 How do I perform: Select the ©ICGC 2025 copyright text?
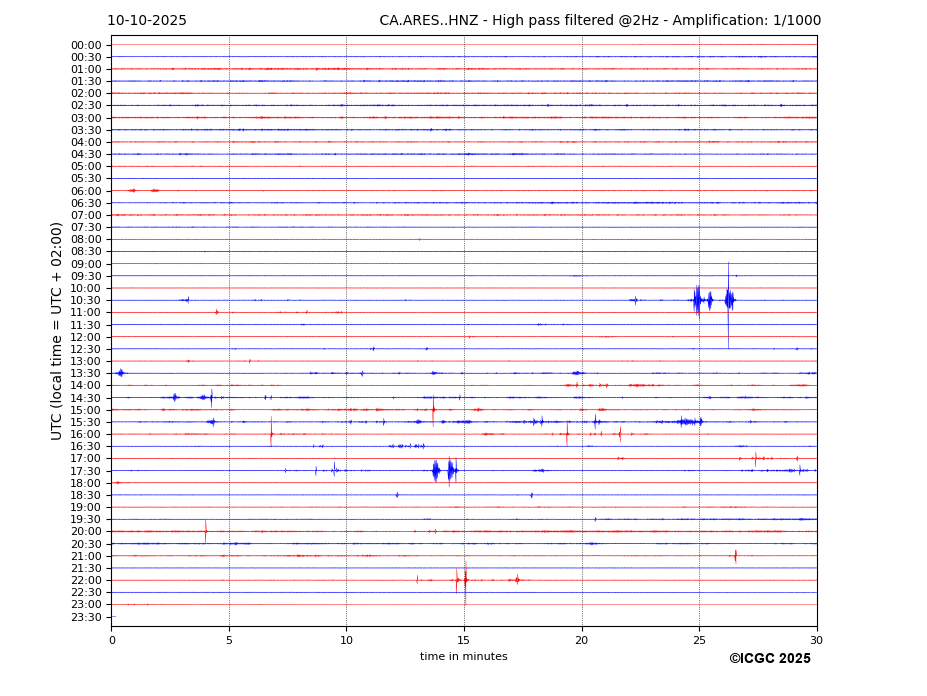pos(769,659)
